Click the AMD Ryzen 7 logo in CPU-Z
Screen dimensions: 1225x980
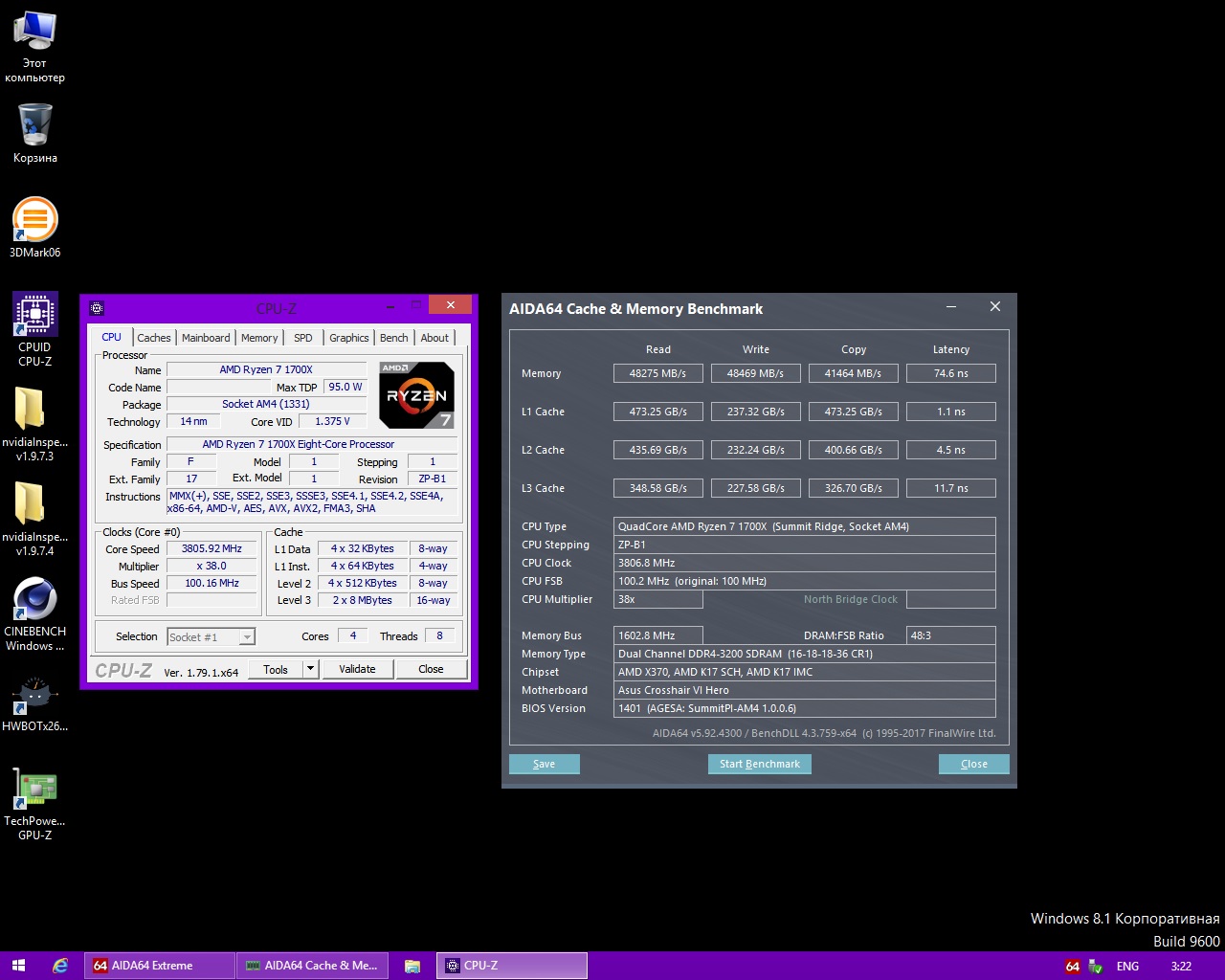416,394
